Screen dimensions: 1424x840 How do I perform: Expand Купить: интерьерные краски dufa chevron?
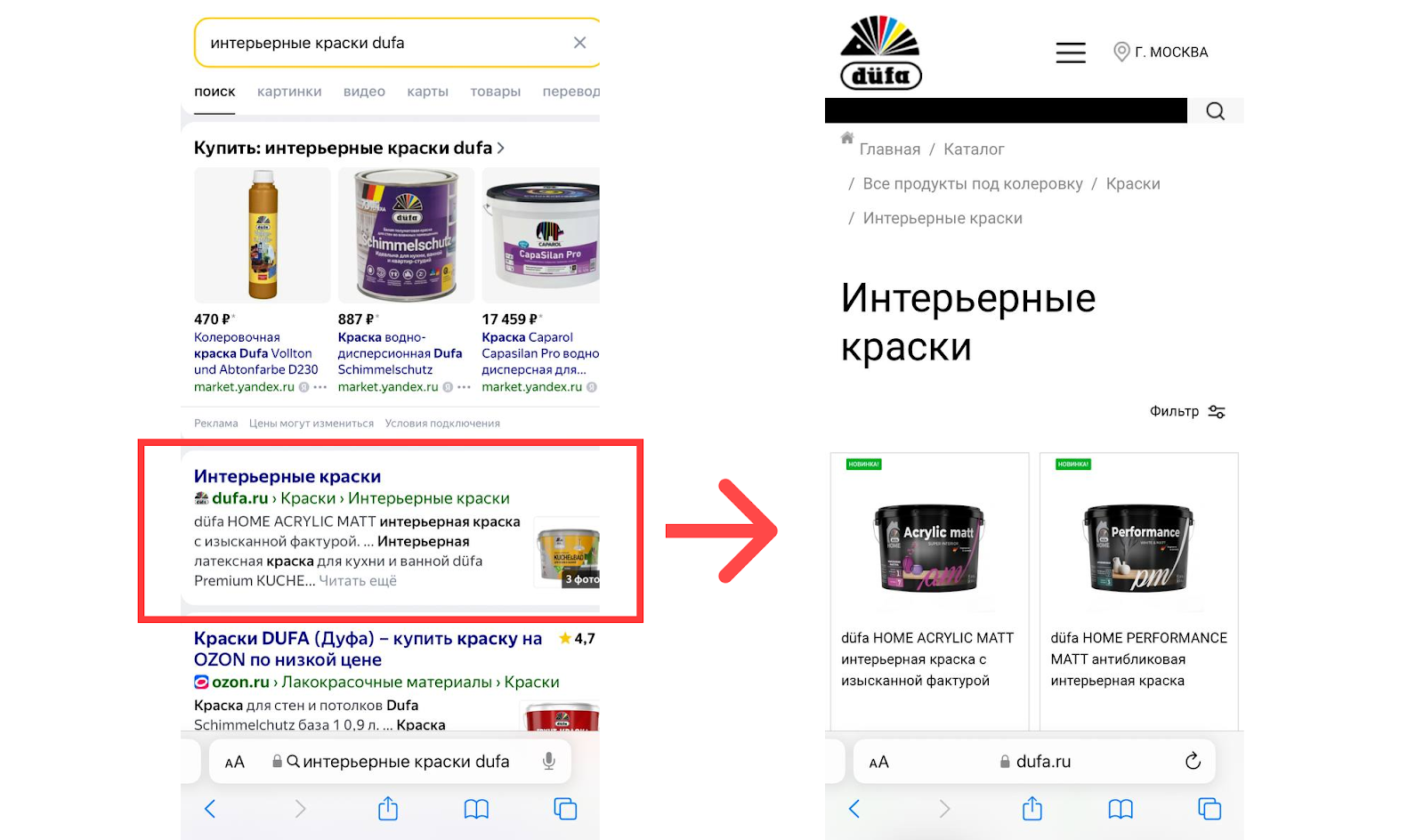501,149
